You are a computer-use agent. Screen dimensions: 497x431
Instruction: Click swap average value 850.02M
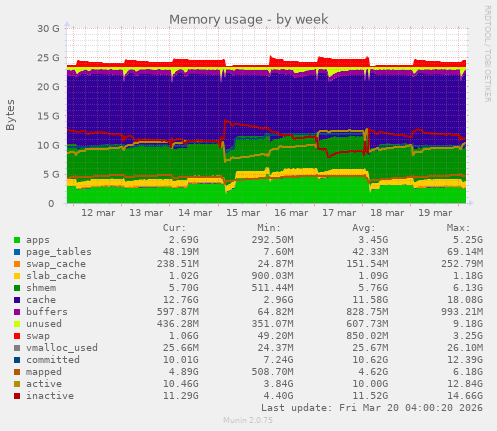click(x=367, y=336)
